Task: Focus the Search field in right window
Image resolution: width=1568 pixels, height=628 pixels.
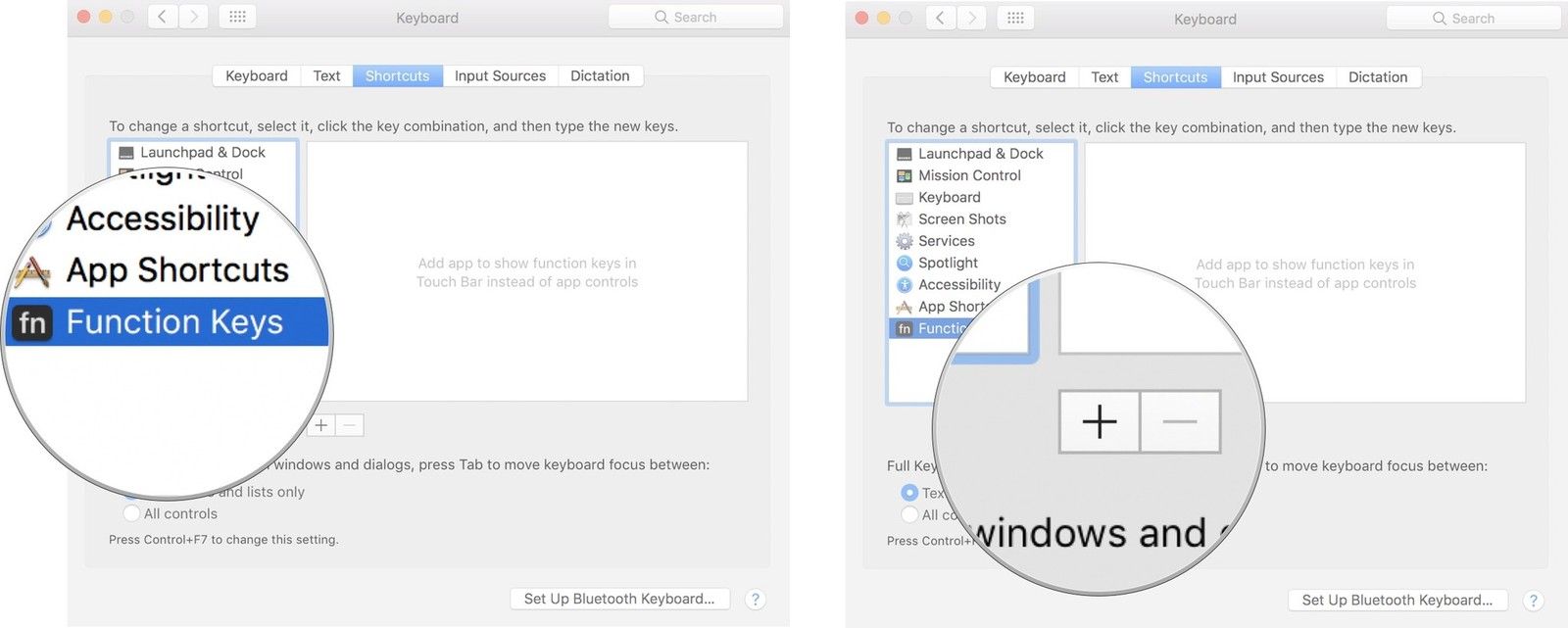Action: point(1473,19)
